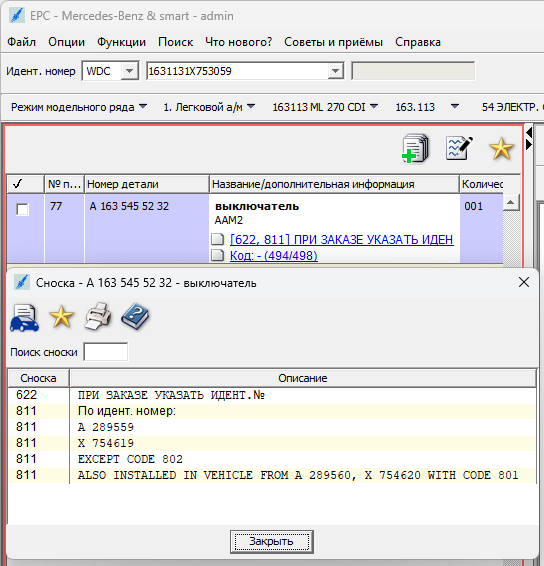
Task: Click the EPC icon in Сноска dialog title
Action: [x=22, y=282]
